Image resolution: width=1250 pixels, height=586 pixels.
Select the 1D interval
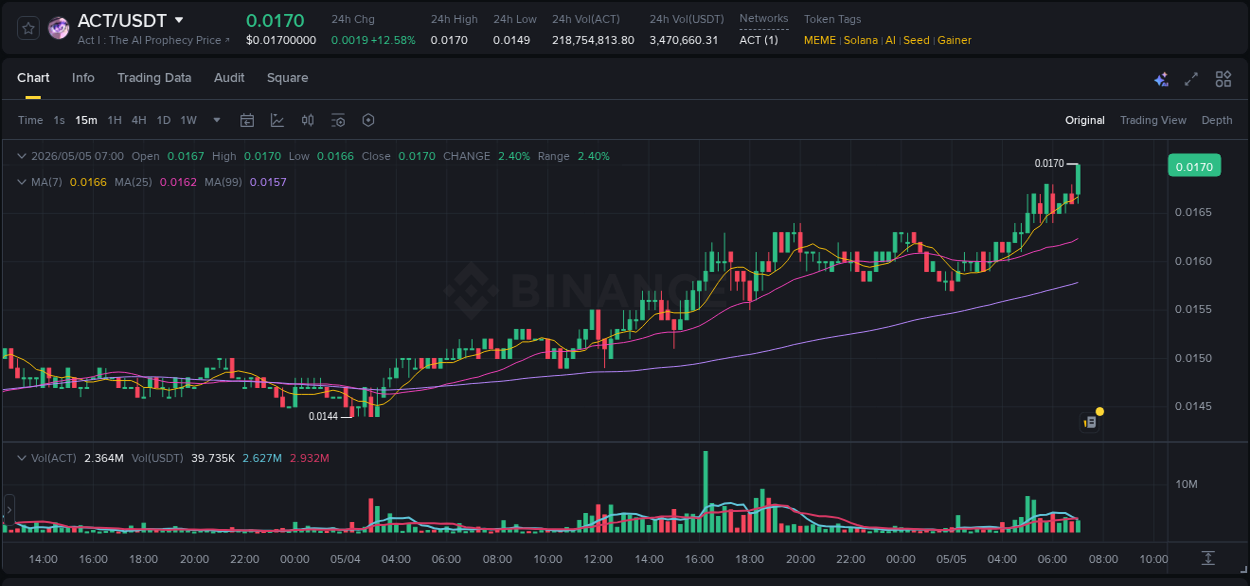coord(163,120)
